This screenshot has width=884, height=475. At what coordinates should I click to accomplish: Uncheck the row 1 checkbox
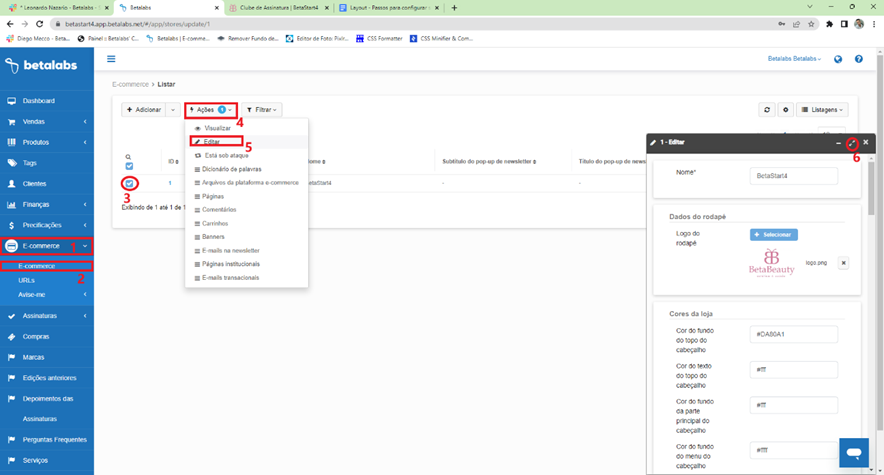click(130, 184)
